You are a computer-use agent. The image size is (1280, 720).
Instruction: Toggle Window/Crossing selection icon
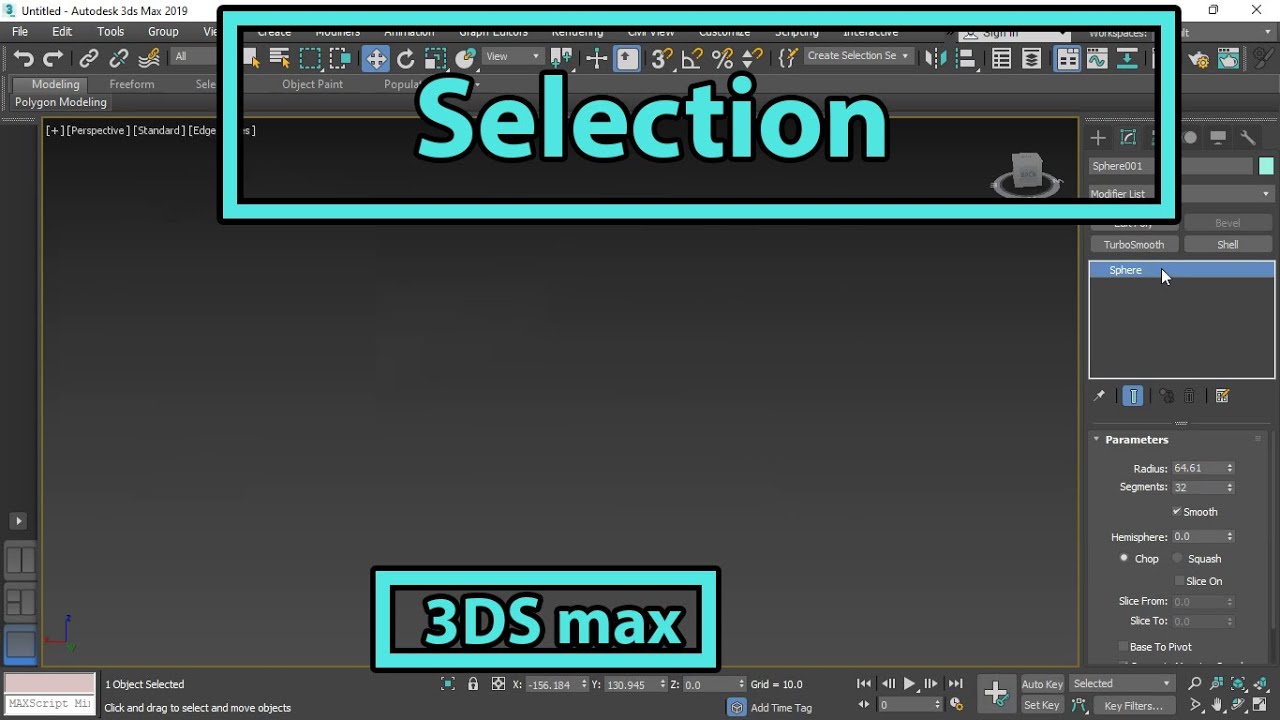340,58
